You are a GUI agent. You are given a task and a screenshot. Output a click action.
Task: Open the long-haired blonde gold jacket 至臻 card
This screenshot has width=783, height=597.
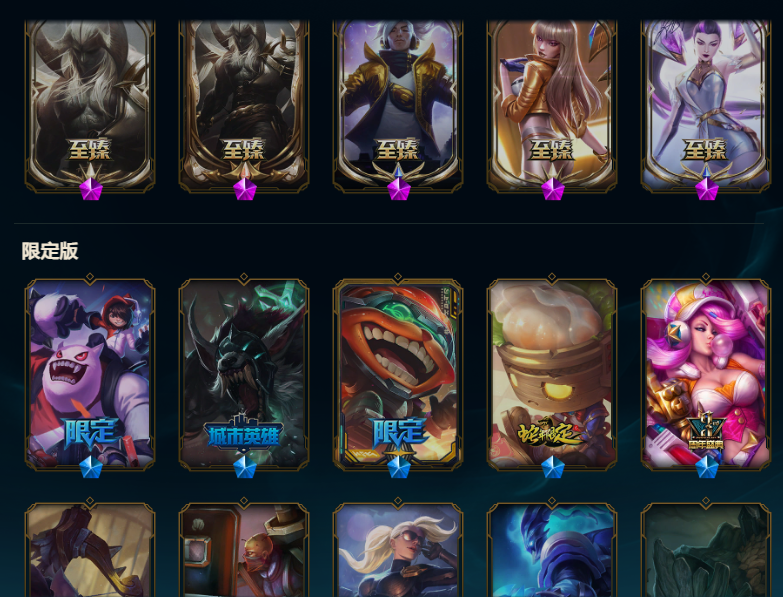point(552,106)
